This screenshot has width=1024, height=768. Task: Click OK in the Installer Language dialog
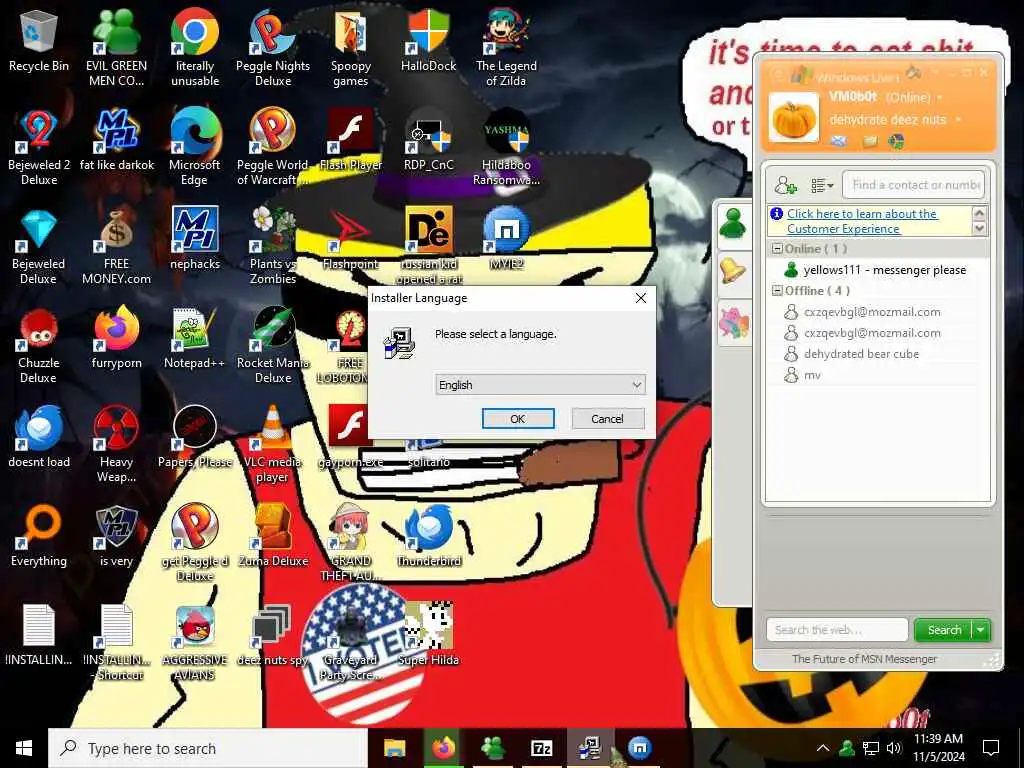point(518,419)
